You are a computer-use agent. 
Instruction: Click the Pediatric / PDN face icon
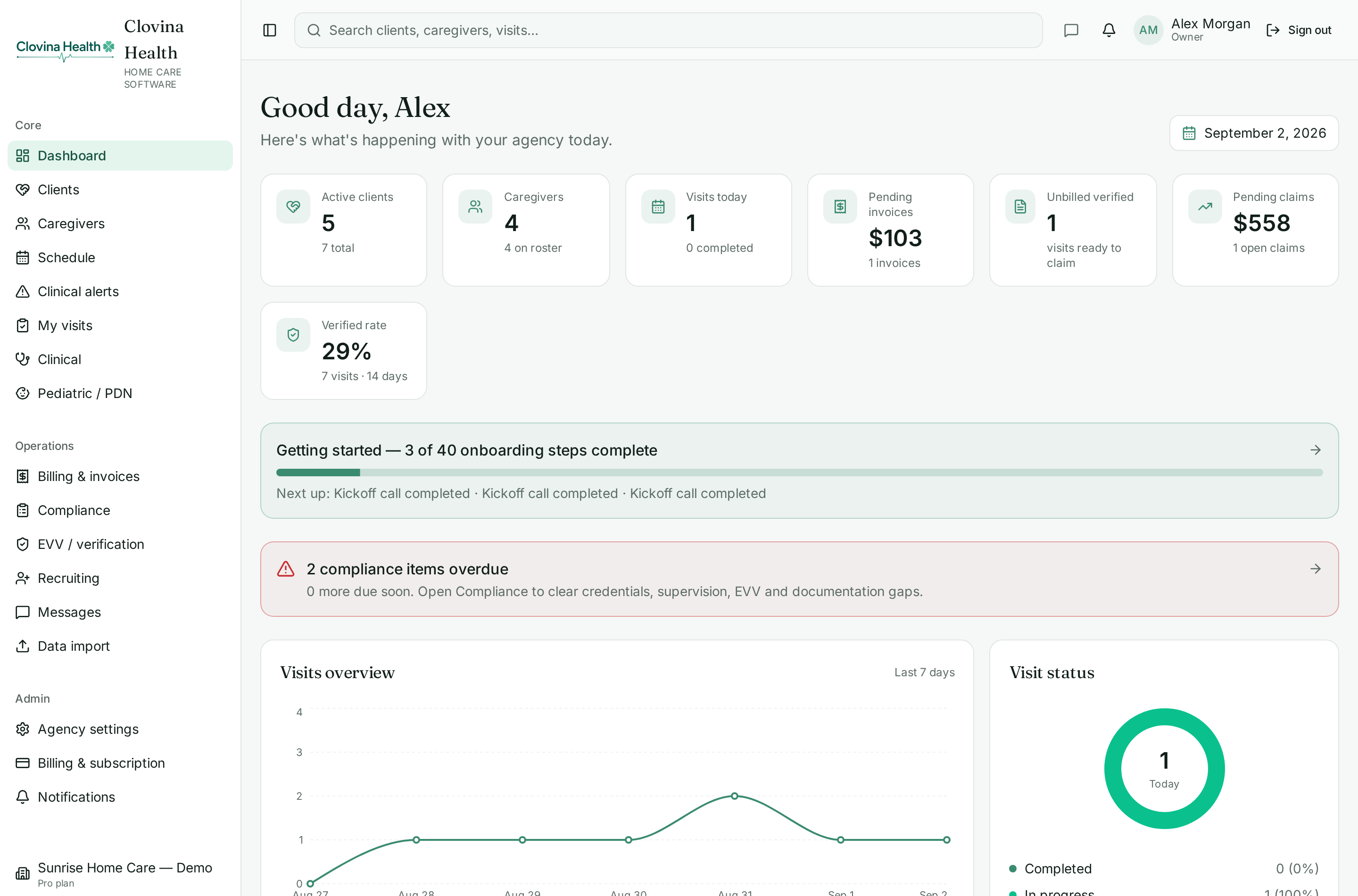coord(22,393)
